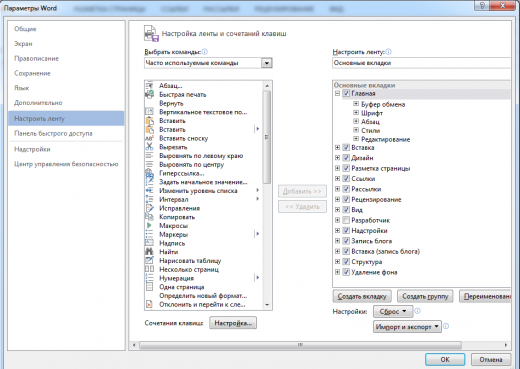Screen dimensions: 520x369
Task: Choose the Нарисовать таблицу pencil icon
Action: pos(149,260)
